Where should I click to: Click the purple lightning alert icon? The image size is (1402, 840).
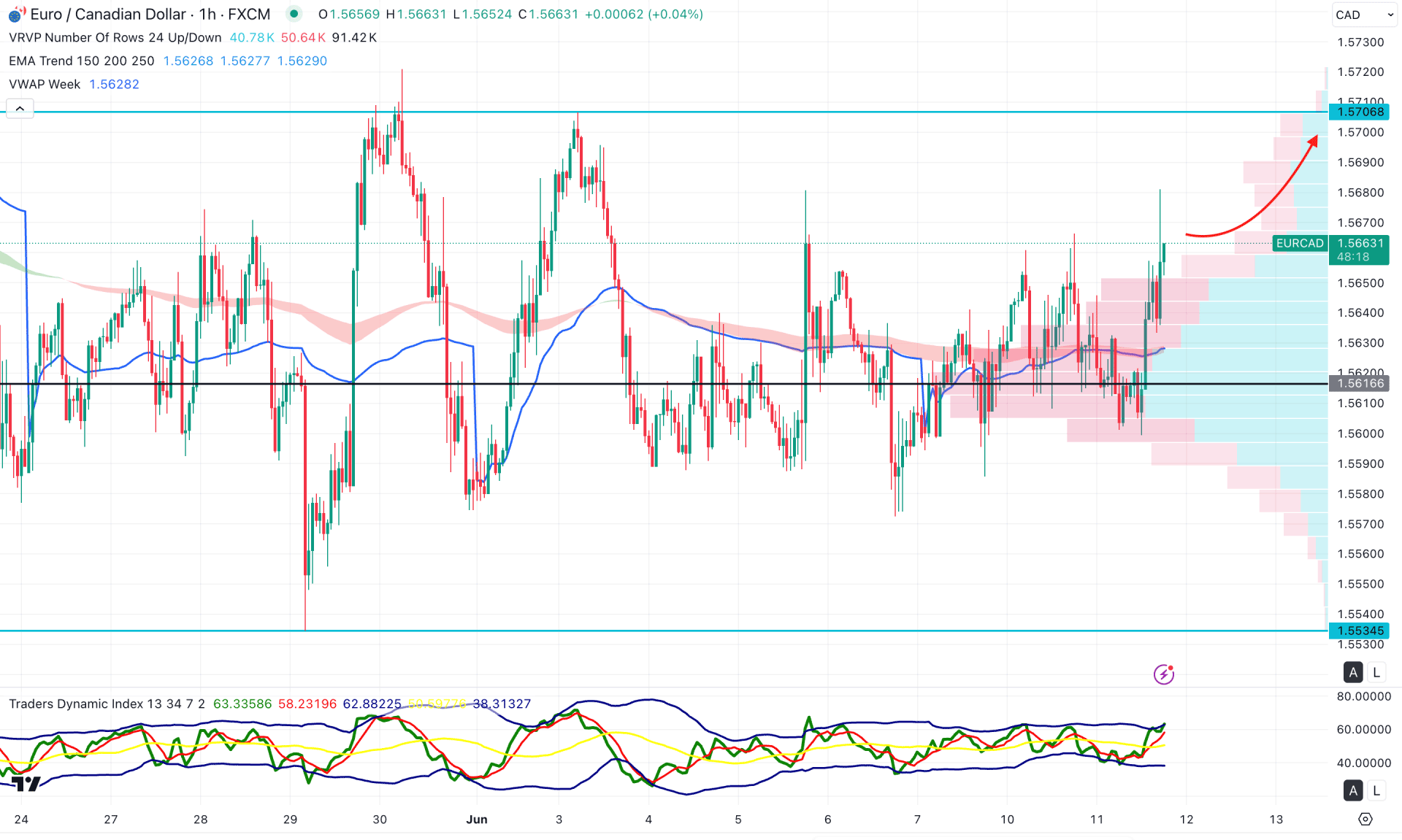click(x=1164, y=674)
